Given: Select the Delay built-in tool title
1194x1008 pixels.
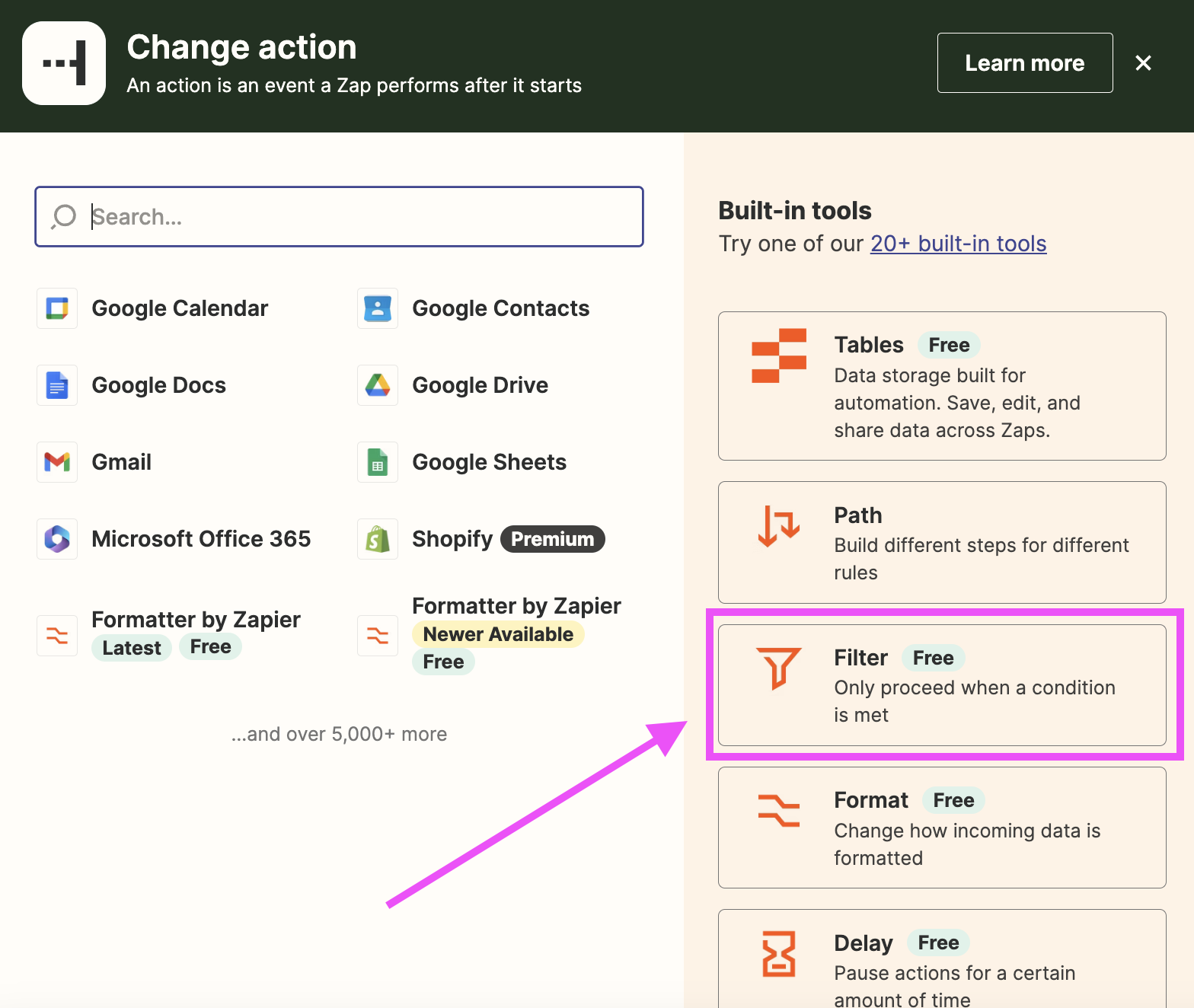Looking at the screenshot, I should 864,943.
